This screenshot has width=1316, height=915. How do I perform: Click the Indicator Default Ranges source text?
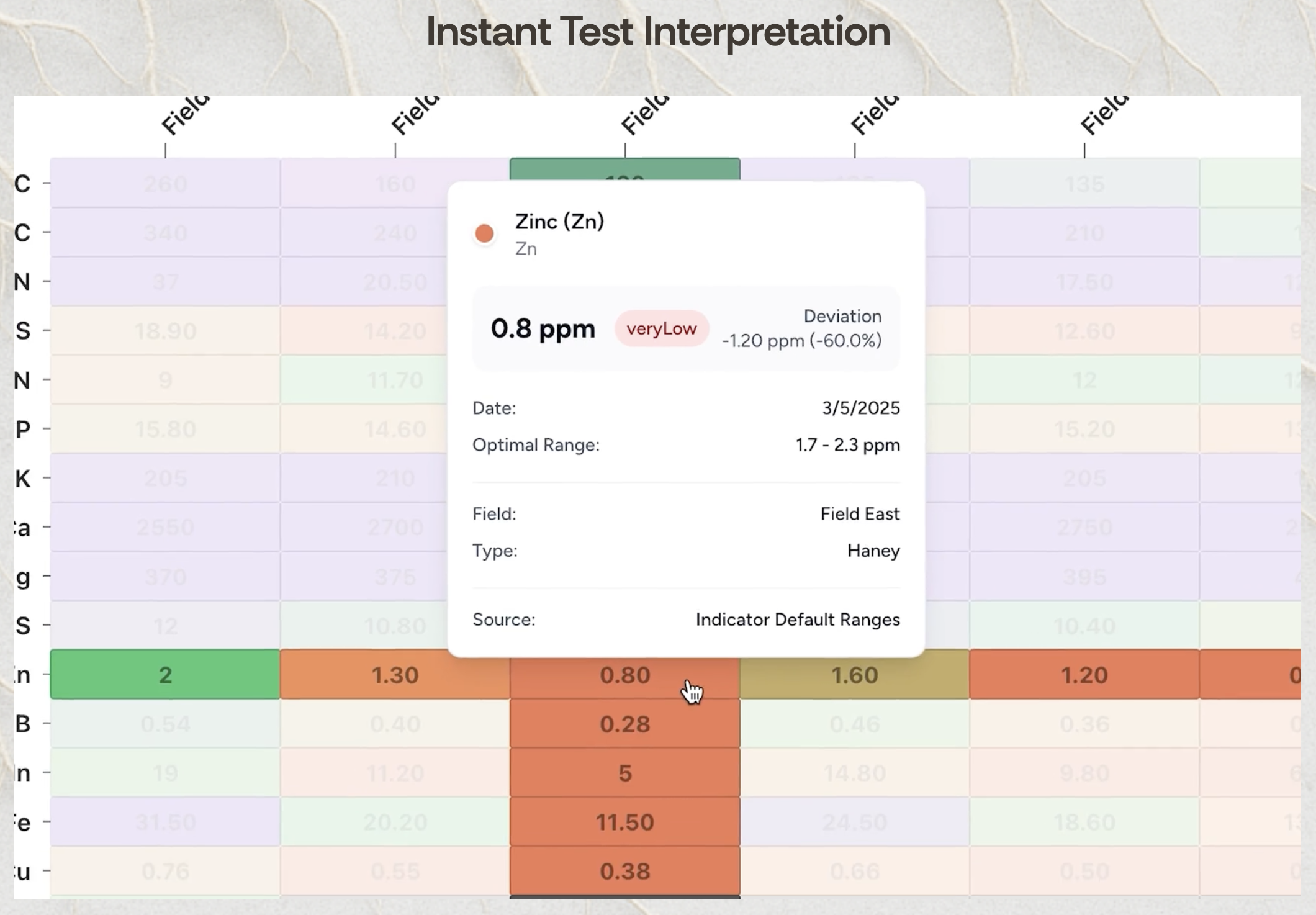(x=797, y=620)
